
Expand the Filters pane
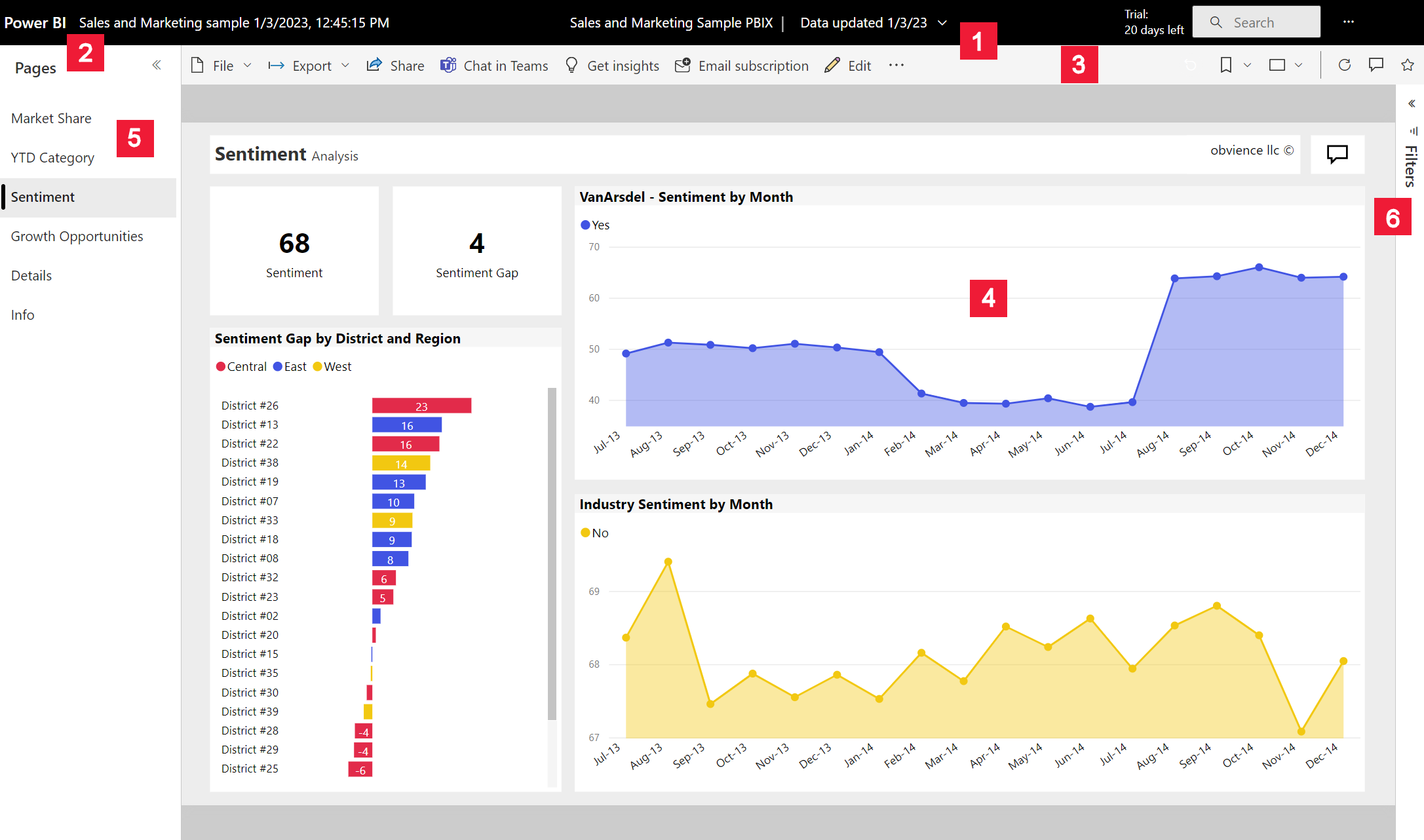coord(1412,104)
